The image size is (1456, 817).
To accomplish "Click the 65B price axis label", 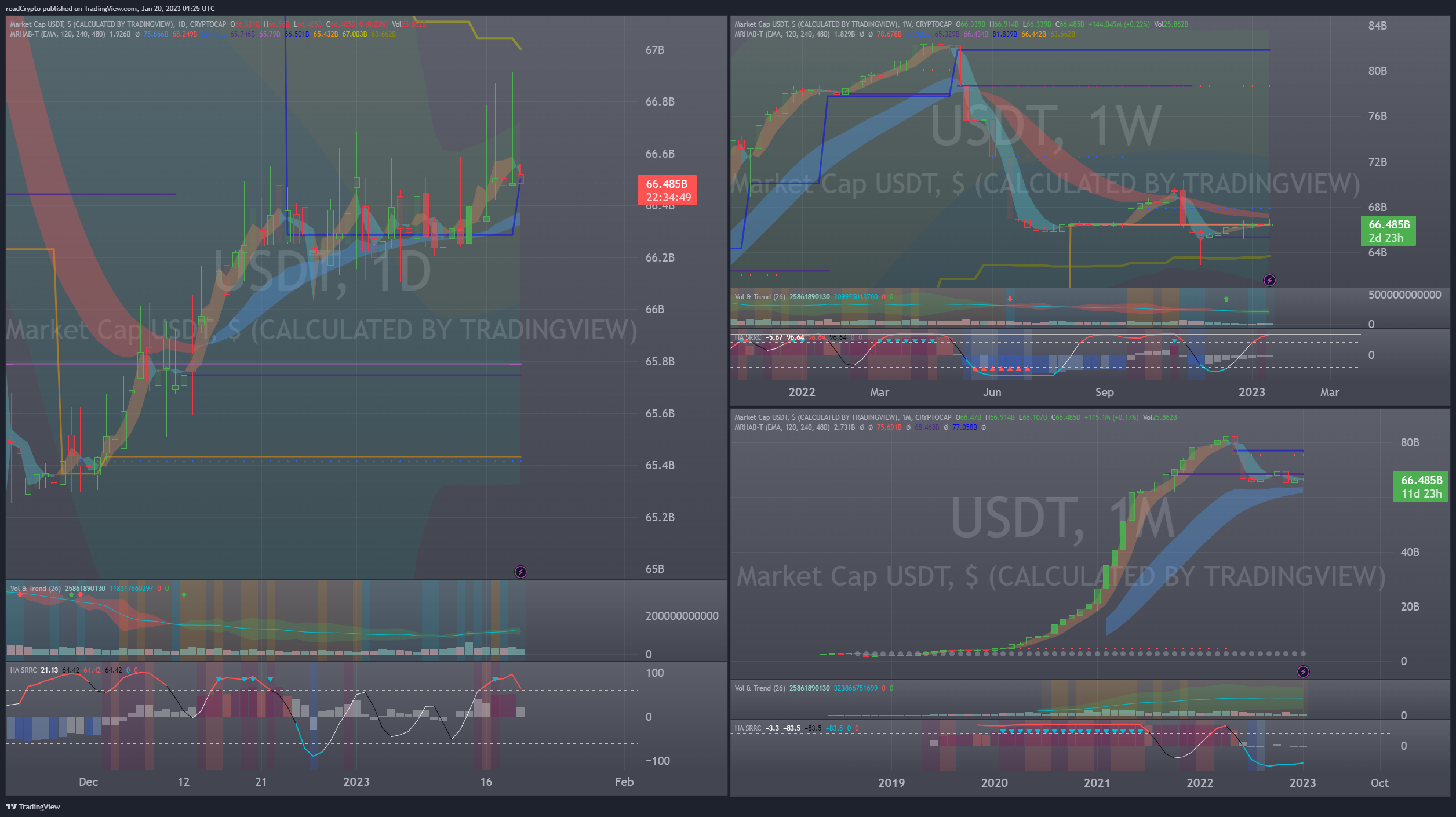I will (x=654, y=569).
